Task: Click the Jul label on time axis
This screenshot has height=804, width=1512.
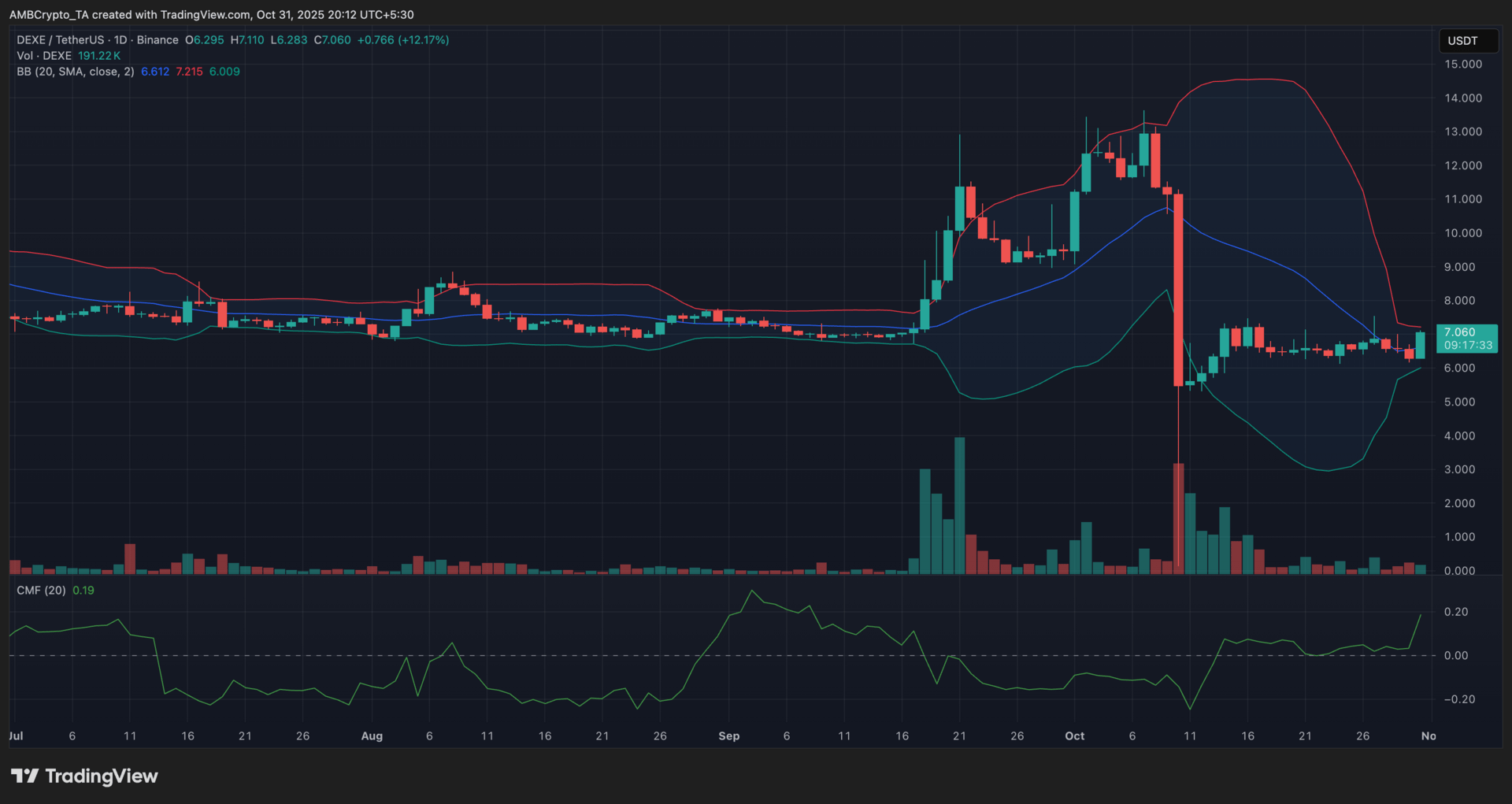Action: pos(16,736)
